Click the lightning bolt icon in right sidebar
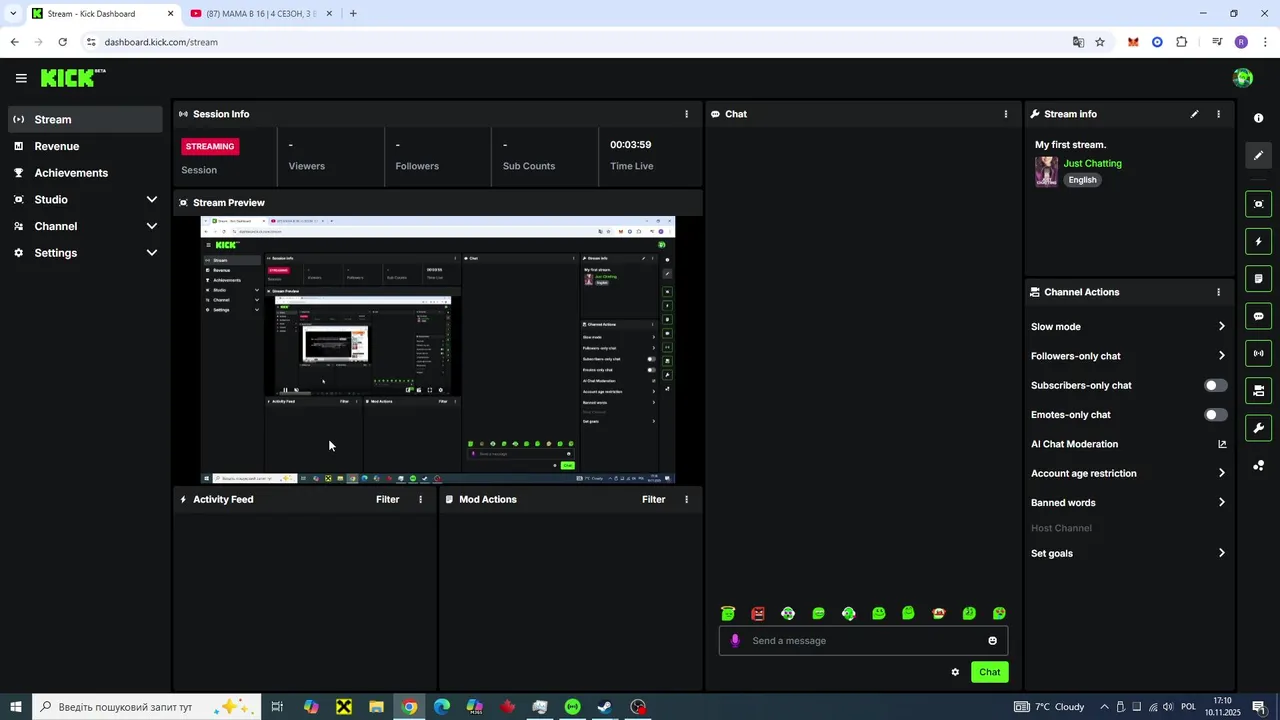The height and width of the screenshot is (720, 1280). tap(1258, 241)
